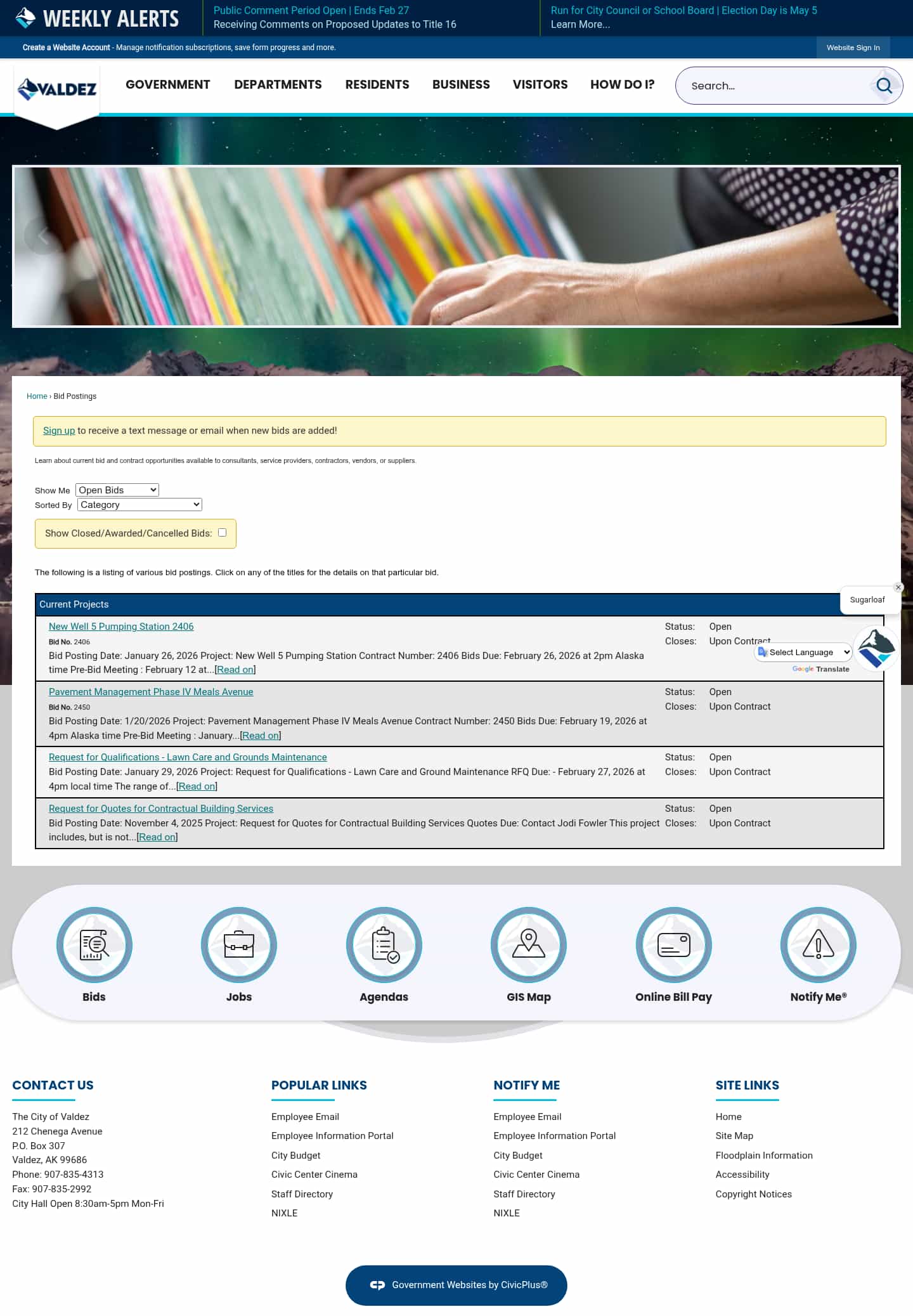
Task: Click the Sign up link for notifications
Action: [59, 431]
